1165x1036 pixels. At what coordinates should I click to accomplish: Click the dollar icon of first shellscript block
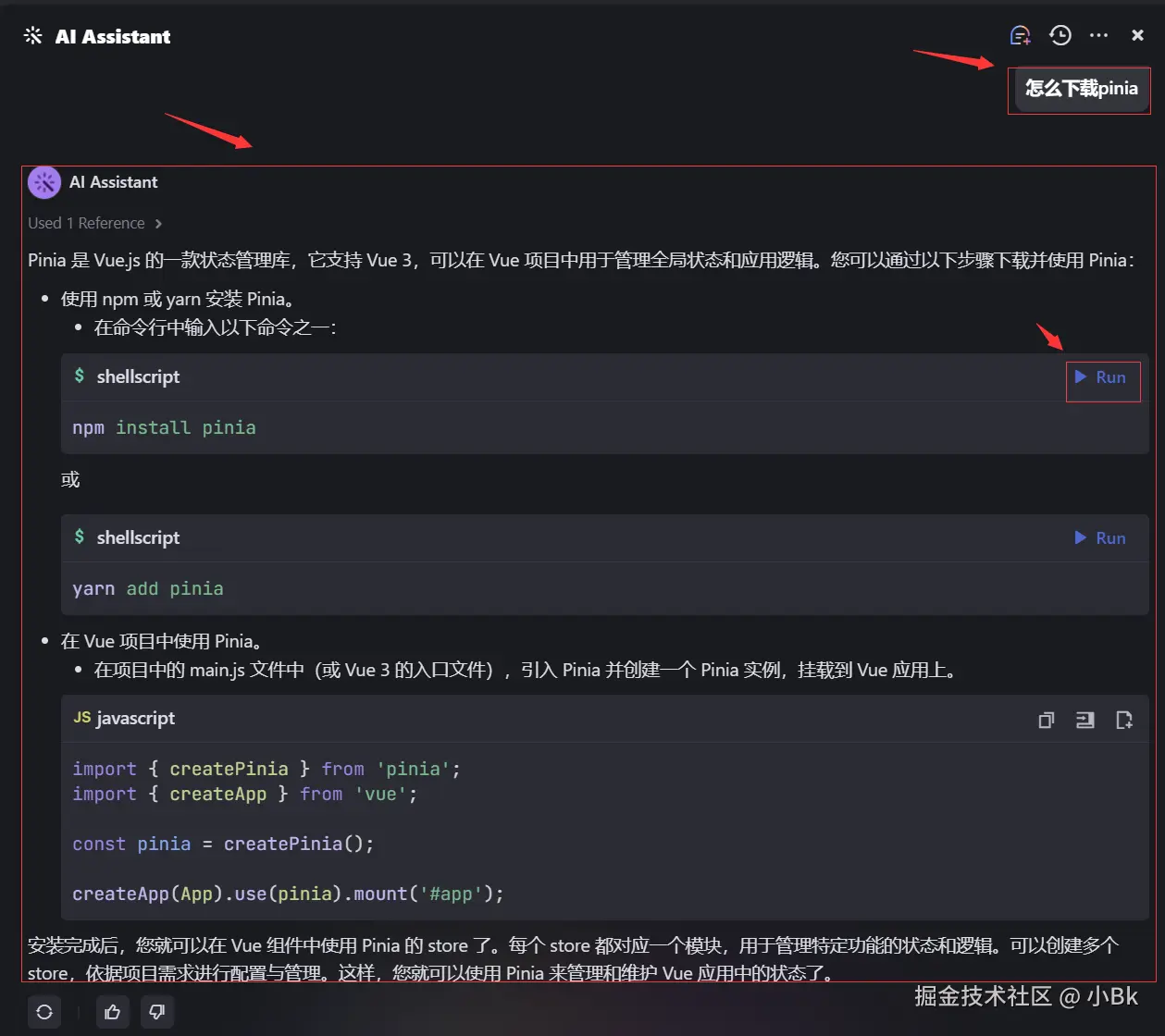click(80, 376)
